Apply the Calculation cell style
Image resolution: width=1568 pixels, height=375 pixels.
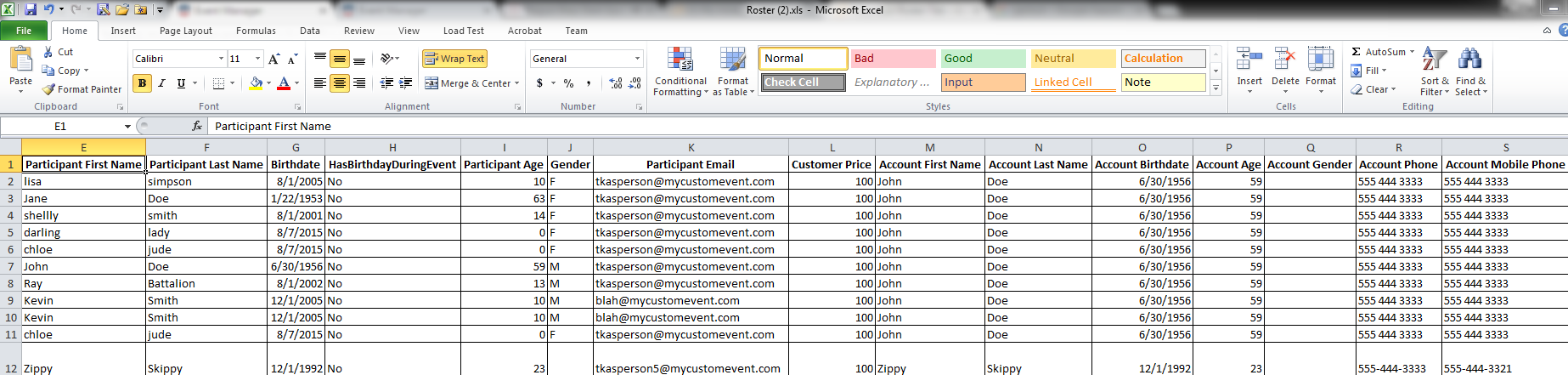tap(1163, 59)
